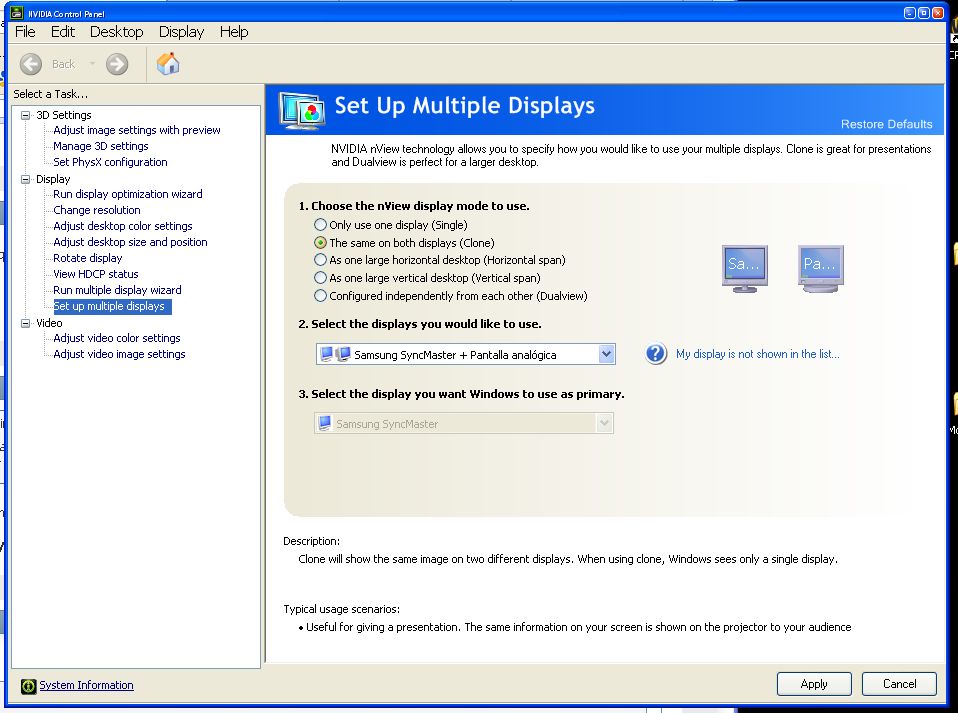
Task: Choose Vertical span desktop mode
Action: pos(320,277)
